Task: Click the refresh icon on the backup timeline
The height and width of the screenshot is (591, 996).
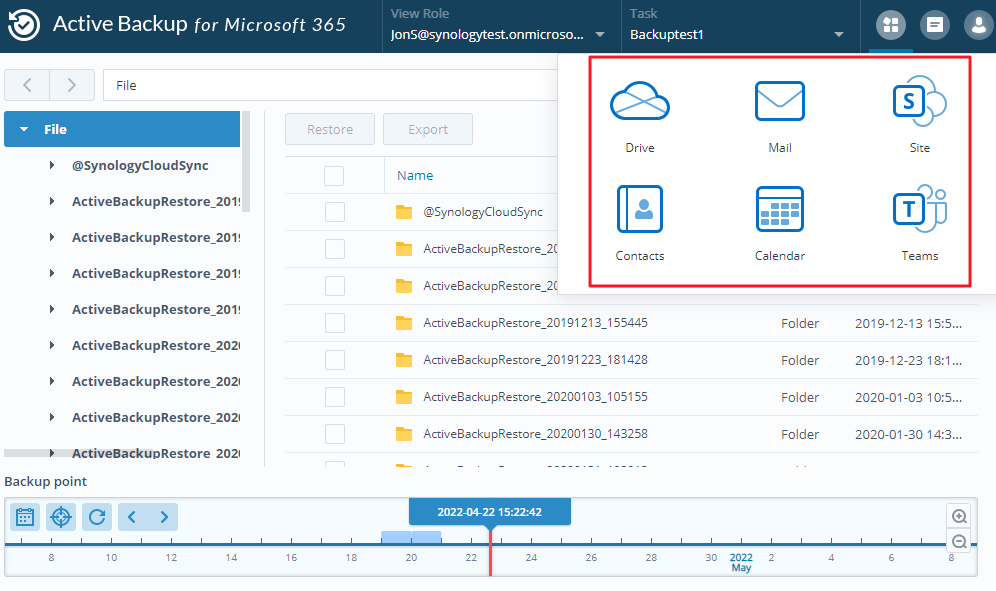Action: 96,517
